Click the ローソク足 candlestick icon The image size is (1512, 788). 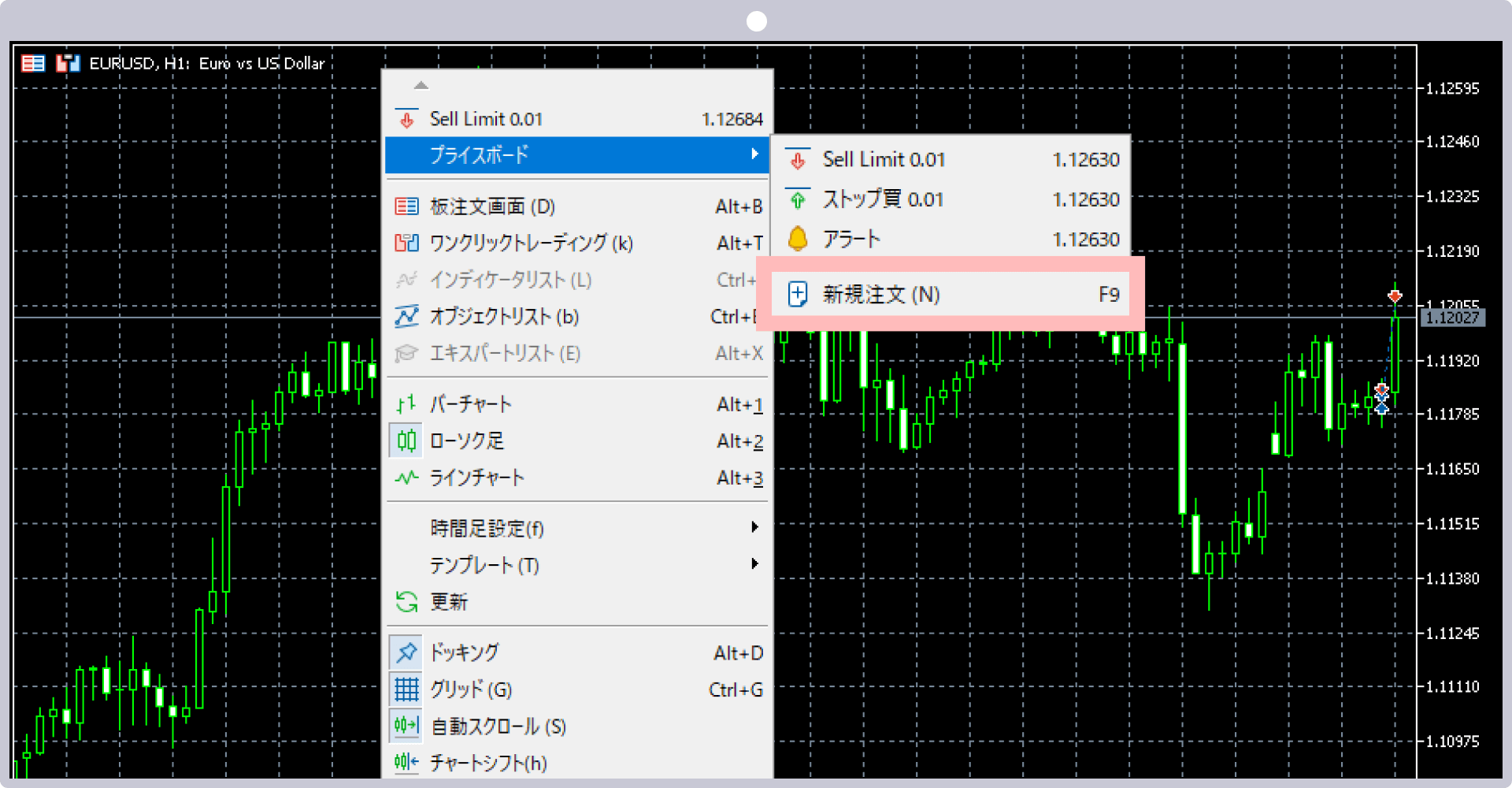[x=406, y=440]
